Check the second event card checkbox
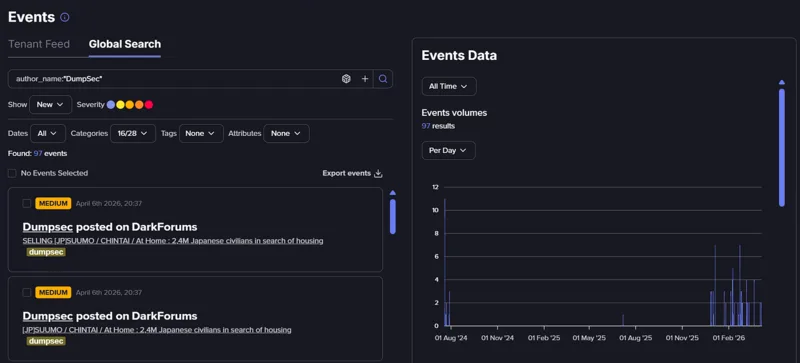The height and width of the screenshot is (363, 800). click(27, 293)
